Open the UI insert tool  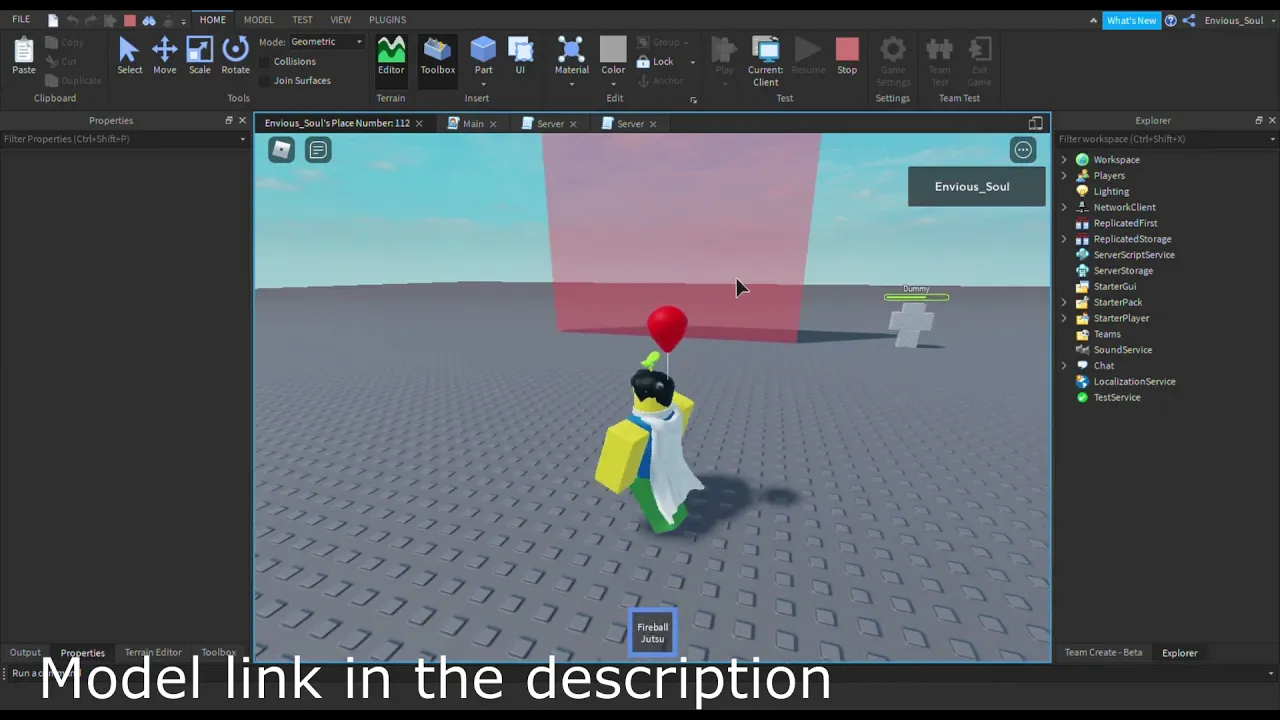coord(520,55)
